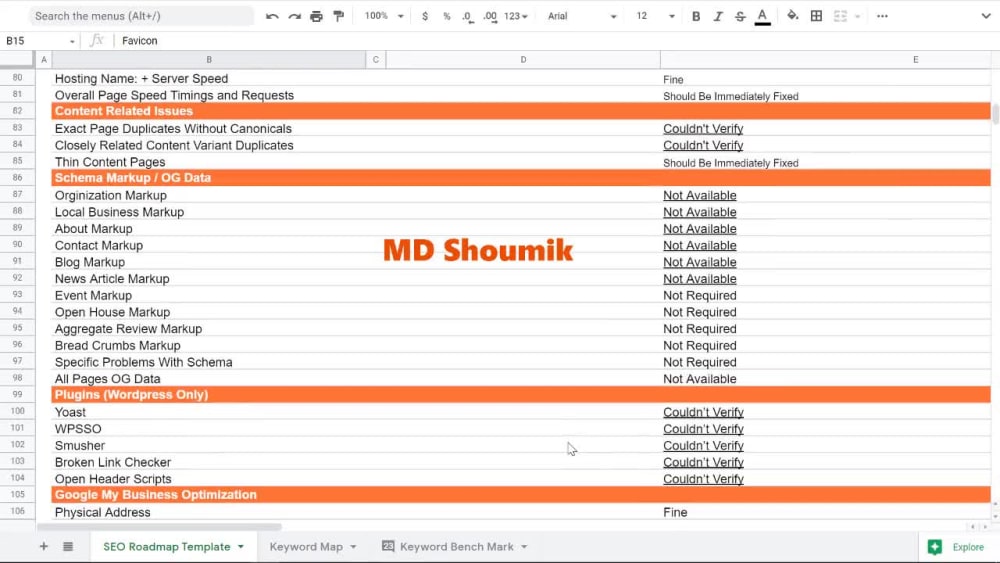Open the All Sheets list icon
Image resolution: width=1000 pixels, height=563 pixels.
(x=68, y=546)
